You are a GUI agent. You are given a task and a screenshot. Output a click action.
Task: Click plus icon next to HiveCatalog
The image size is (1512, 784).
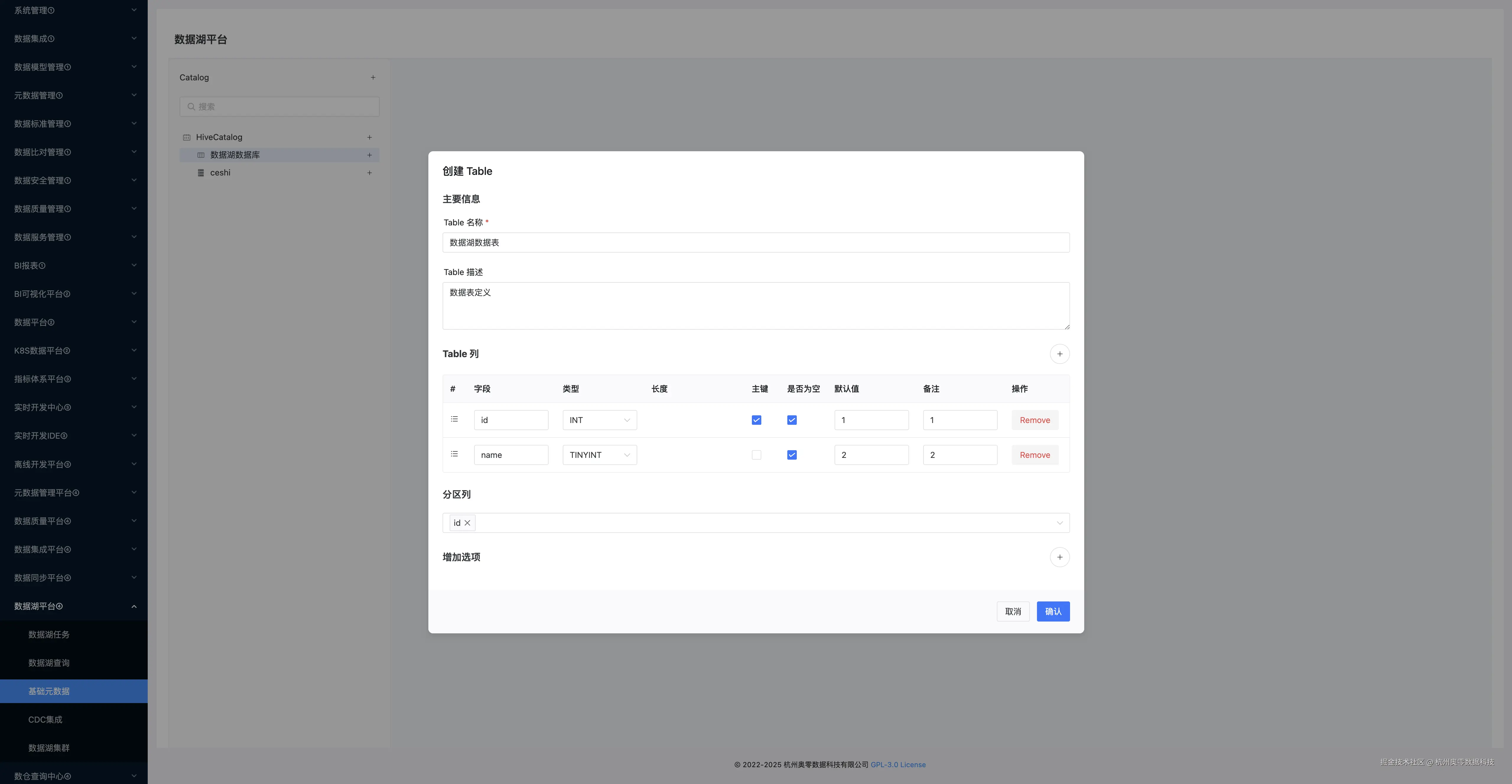point(369,137)
